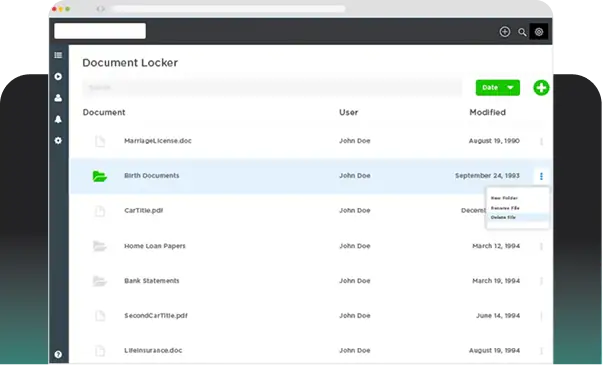Click the MarriageLicense.doc file icon
603x365 pixels.
coord(100,141)
